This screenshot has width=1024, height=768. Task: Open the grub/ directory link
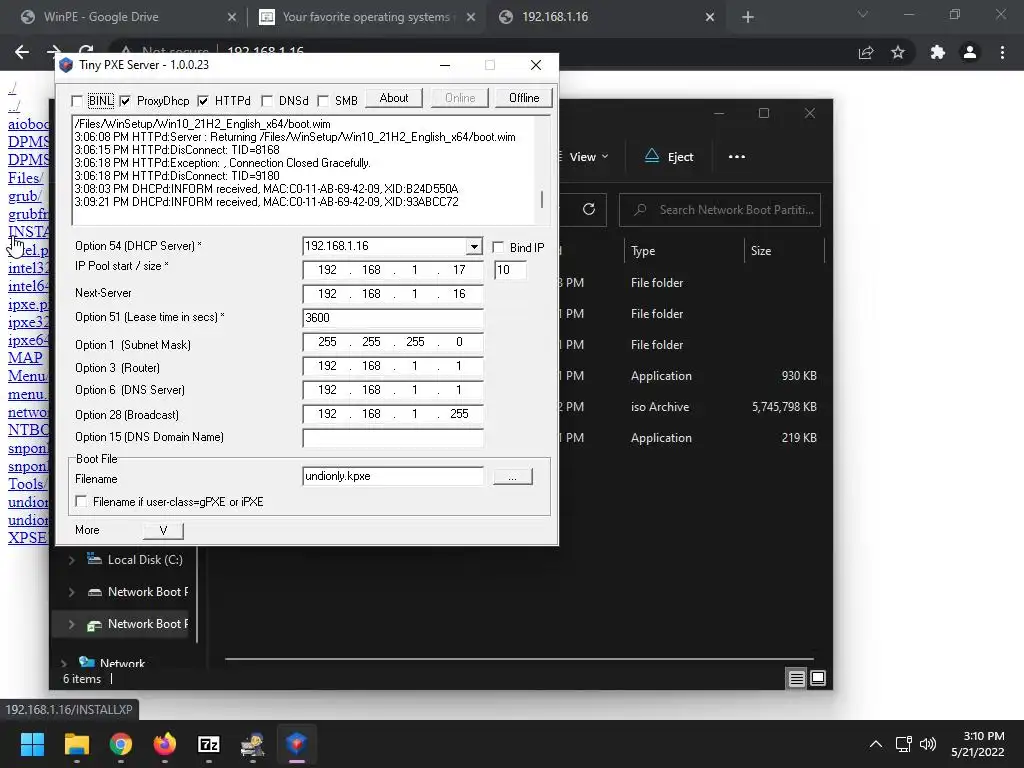(25, 196)
